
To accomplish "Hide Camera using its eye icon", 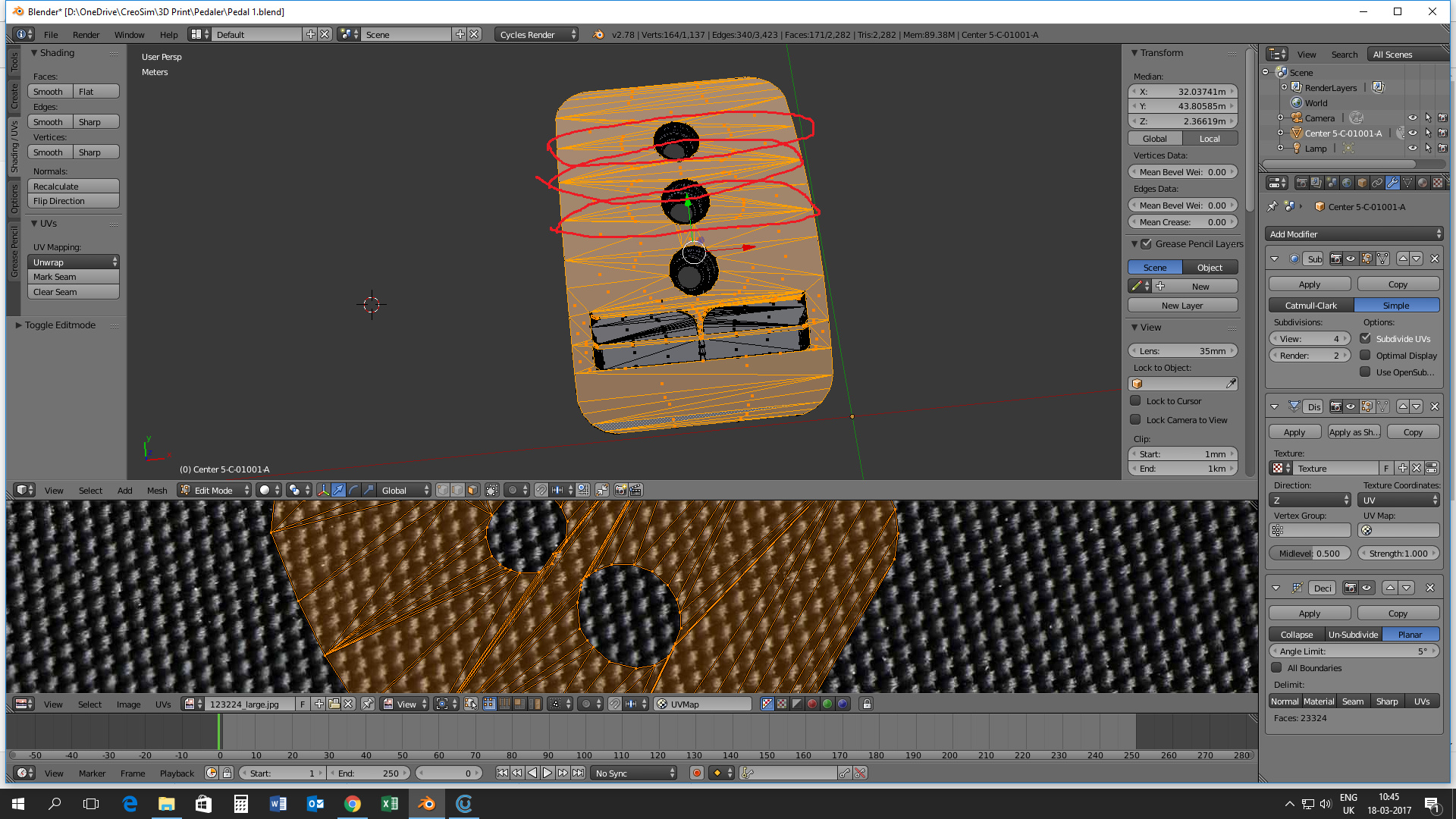I will click(x=1412, y=118).
